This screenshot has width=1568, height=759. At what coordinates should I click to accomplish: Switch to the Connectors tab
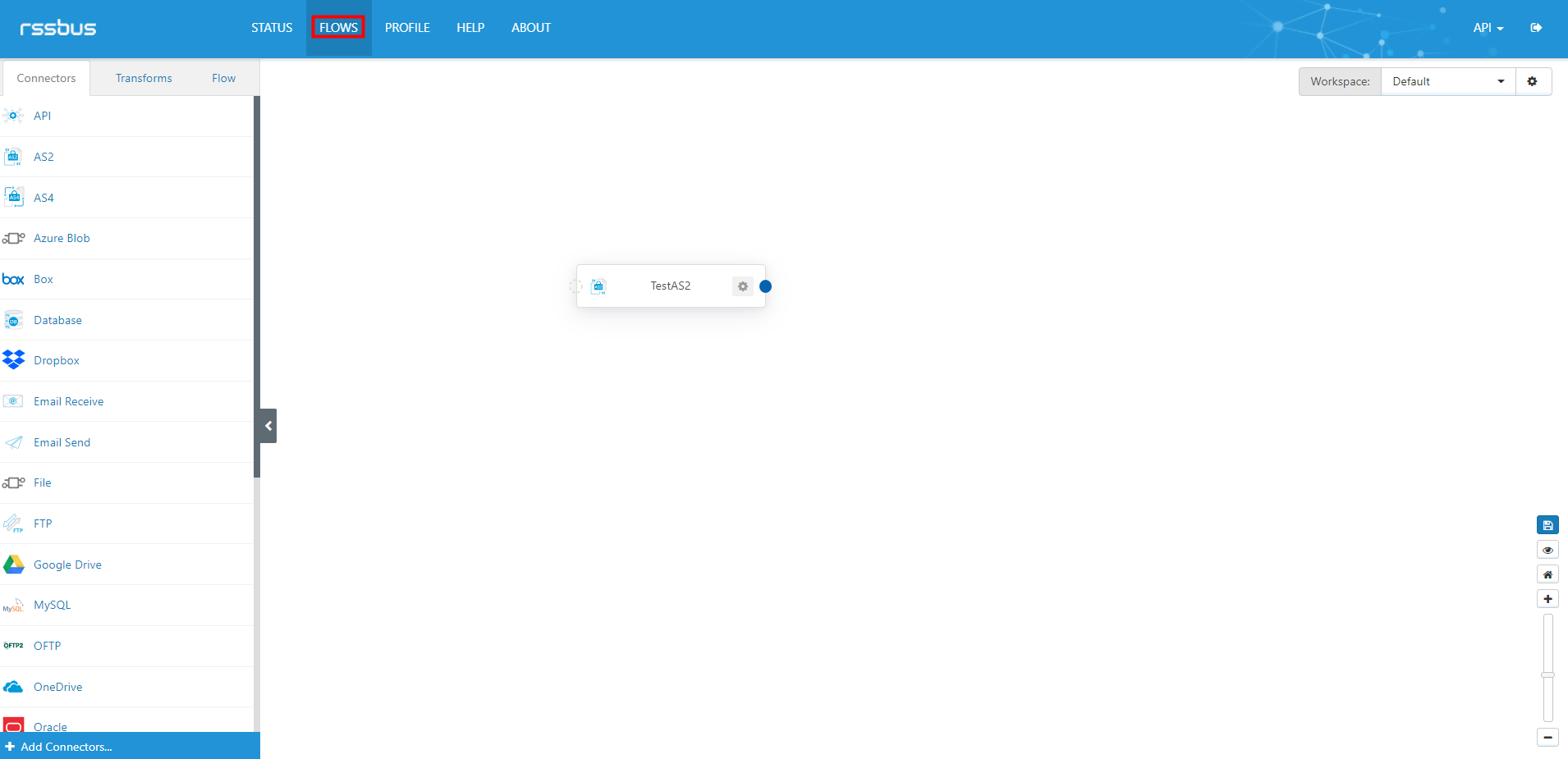[46, 78]
